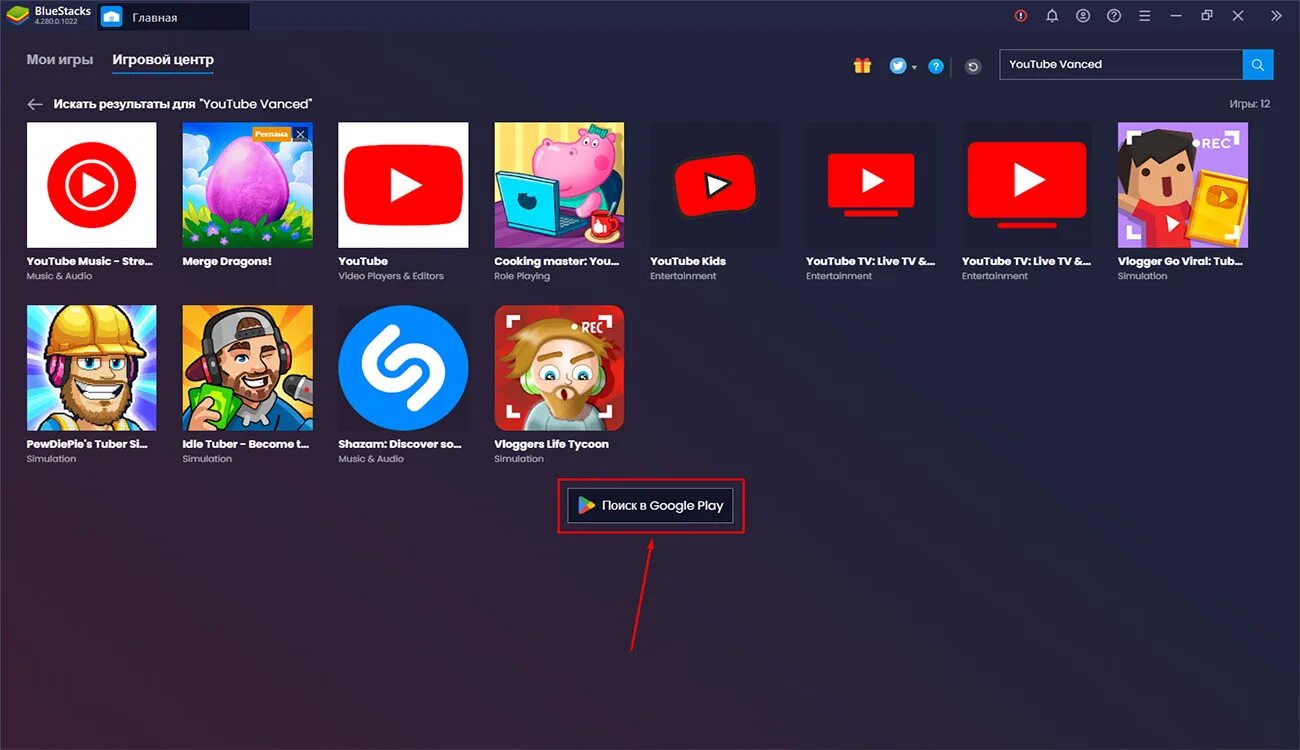Viewport: 1300px width, 750px height.
Task: Open the Vloggers Life Tycoon icon
Action: tap(559, 368)
